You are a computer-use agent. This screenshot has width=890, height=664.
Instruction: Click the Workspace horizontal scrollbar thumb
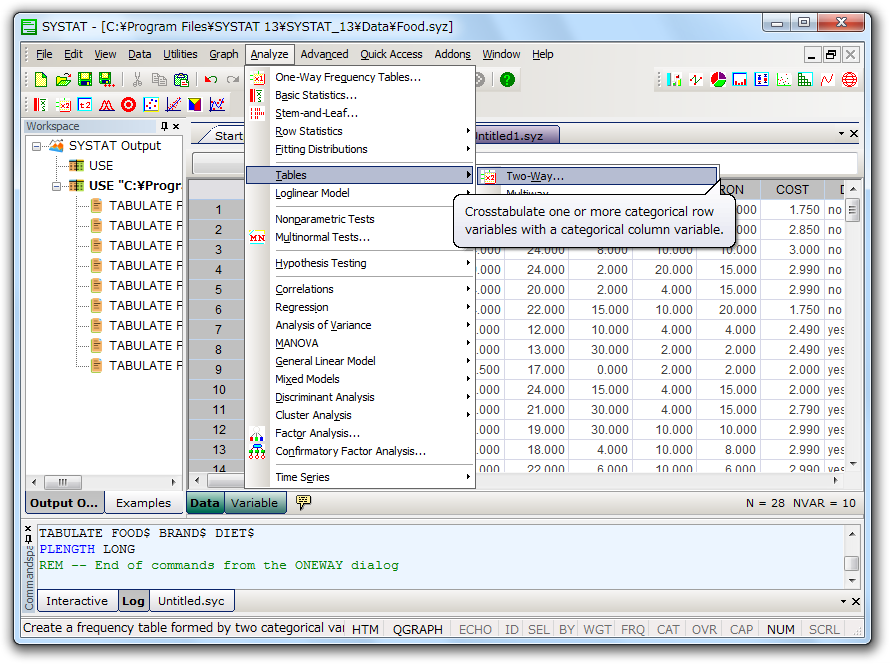[63, 482]
